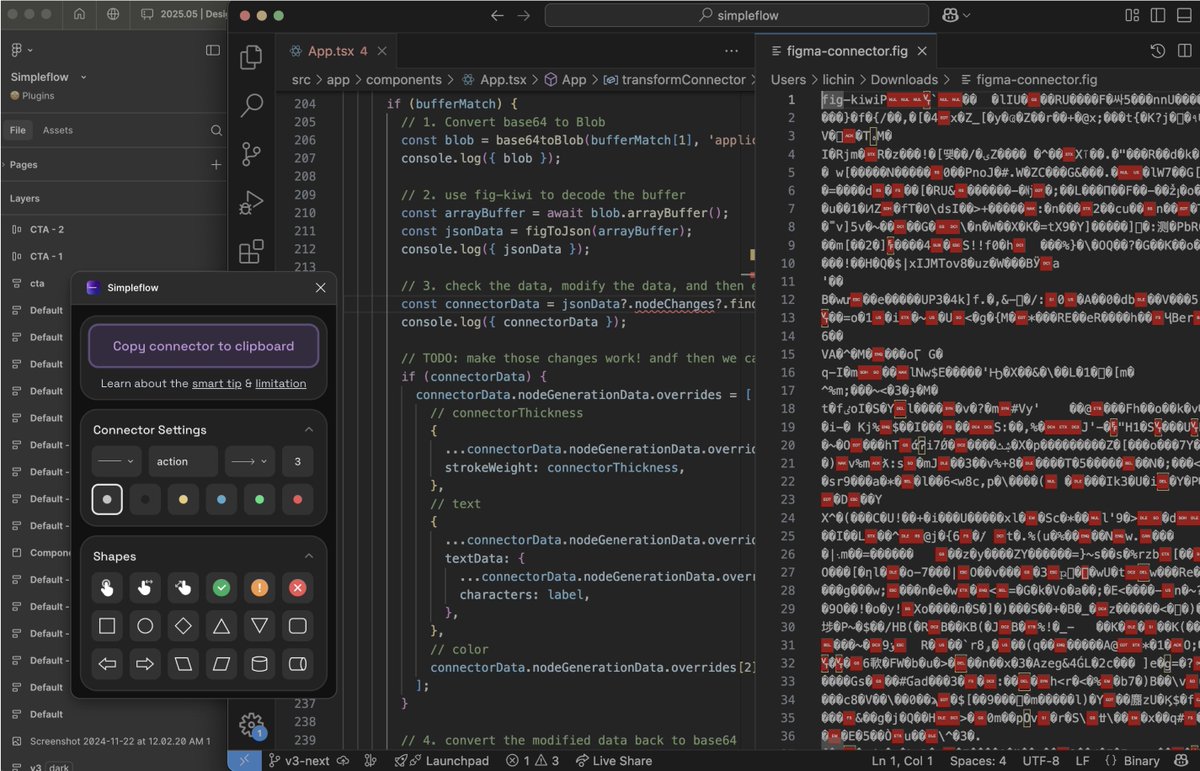
Task: Open the Figma main menu dropdown
Action: click(22, 50)
